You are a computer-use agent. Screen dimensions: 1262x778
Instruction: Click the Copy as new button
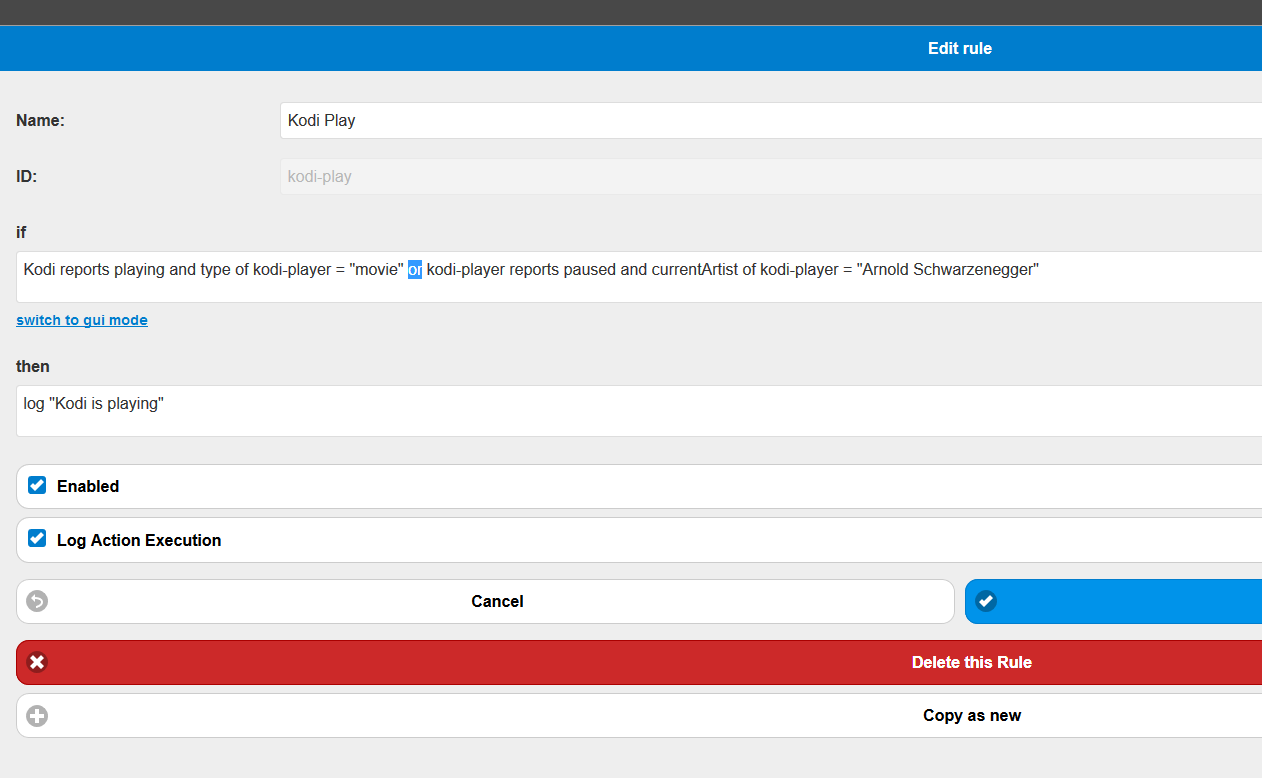pyautogui.click(x=639, y=716)
